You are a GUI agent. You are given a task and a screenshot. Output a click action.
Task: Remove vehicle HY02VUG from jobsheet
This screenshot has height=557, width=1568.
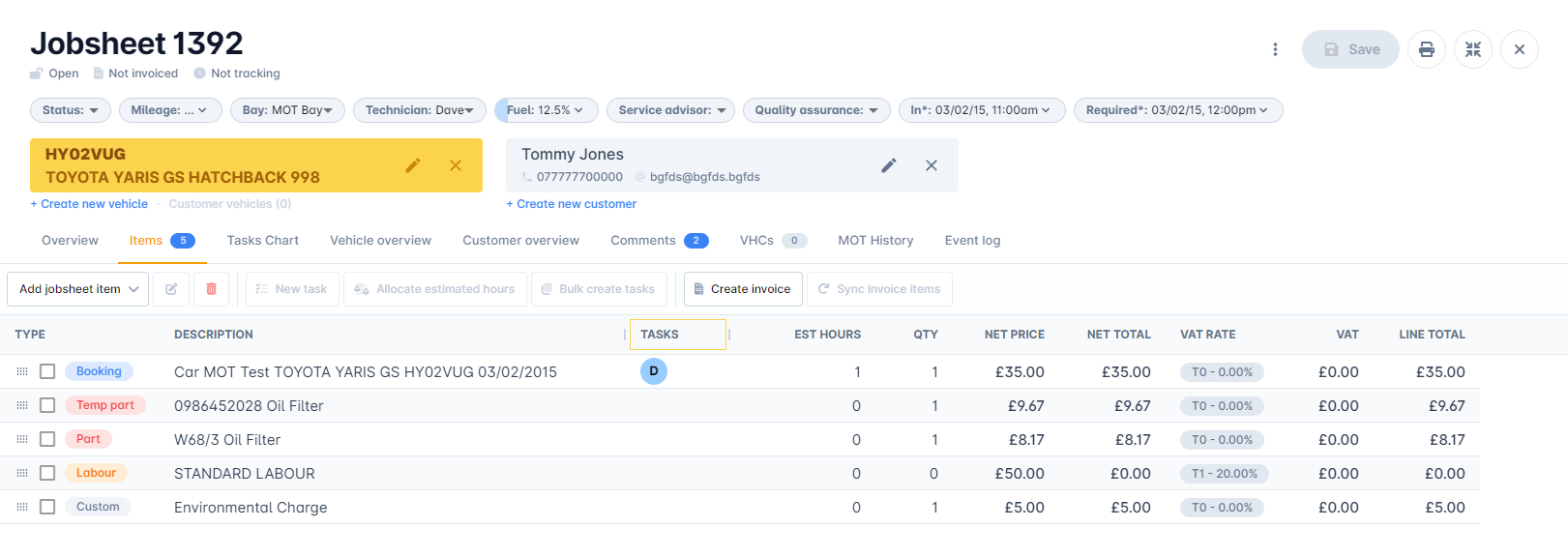(455, 165)
